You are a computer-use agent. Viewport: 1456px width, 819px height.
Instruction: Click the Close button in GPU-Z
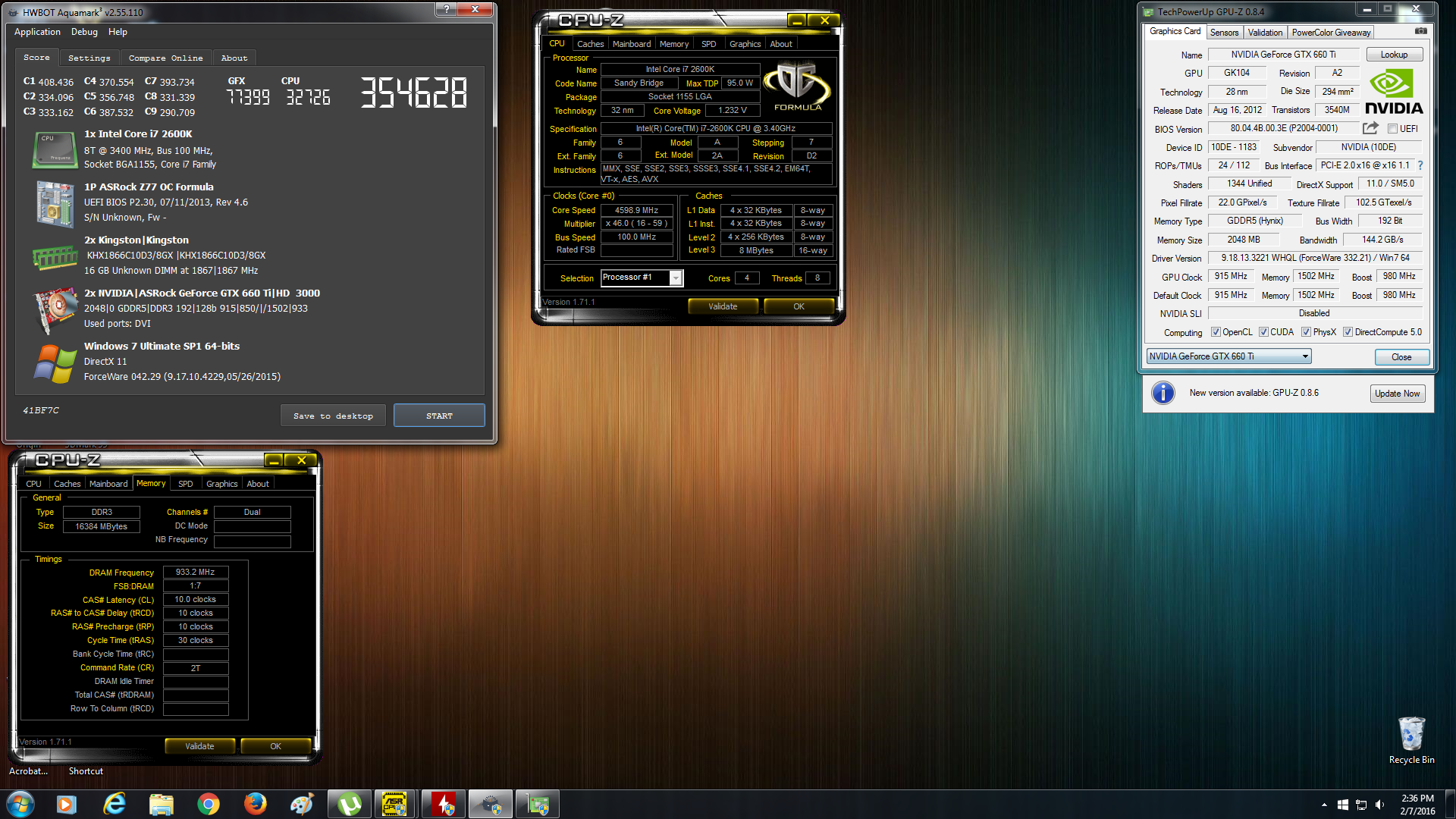1401,357
